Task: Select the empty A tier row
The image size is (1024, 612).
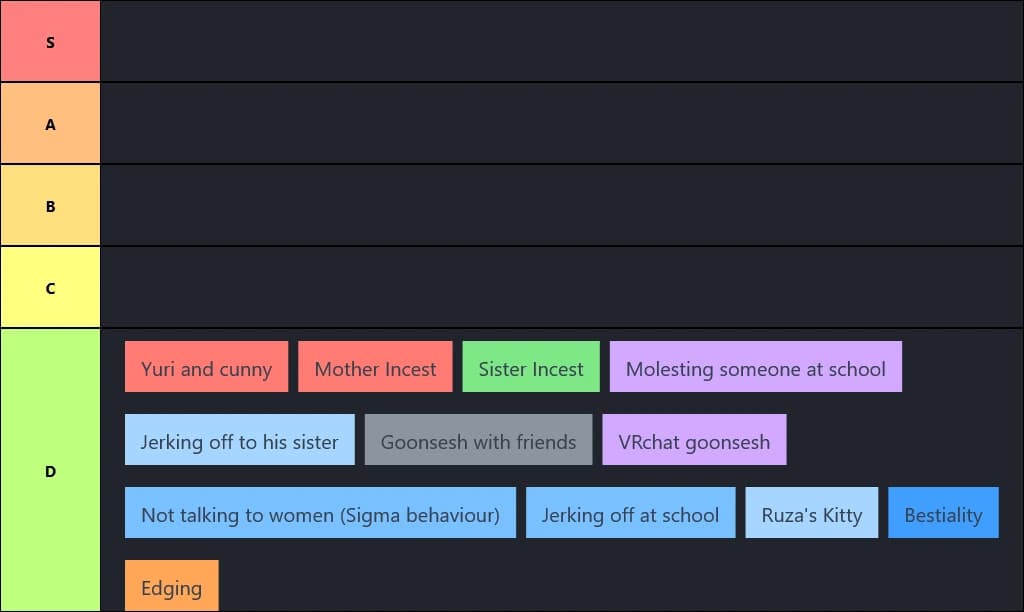Action: click(561, 124)
